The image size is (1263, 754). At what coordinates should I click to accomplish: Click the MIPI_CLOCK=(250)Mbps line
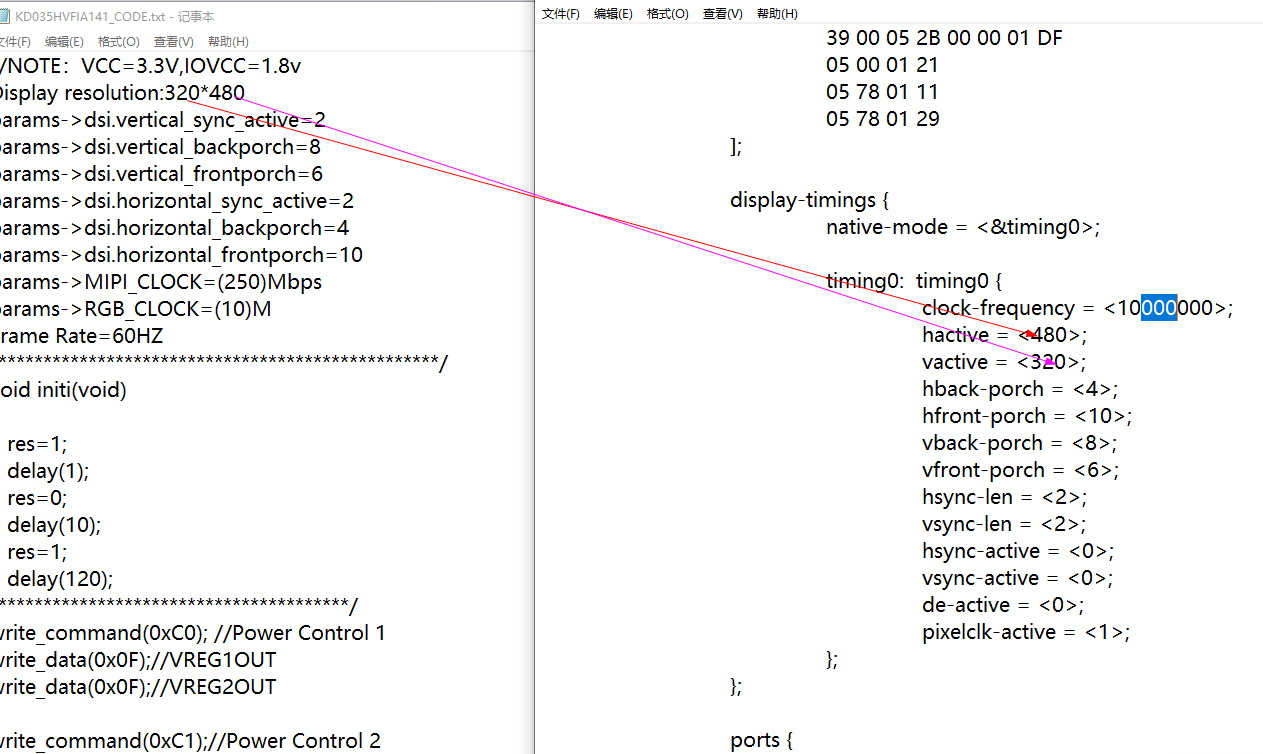click(x=160, y=282)
